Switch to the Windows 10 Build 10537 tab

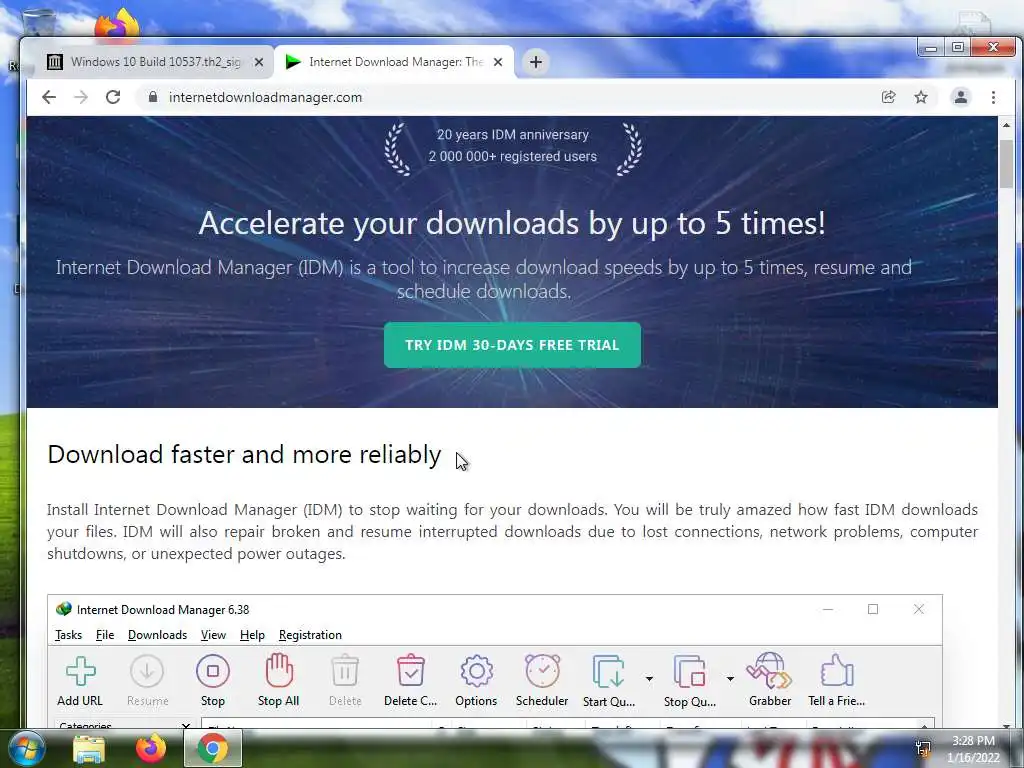point(155,62)
